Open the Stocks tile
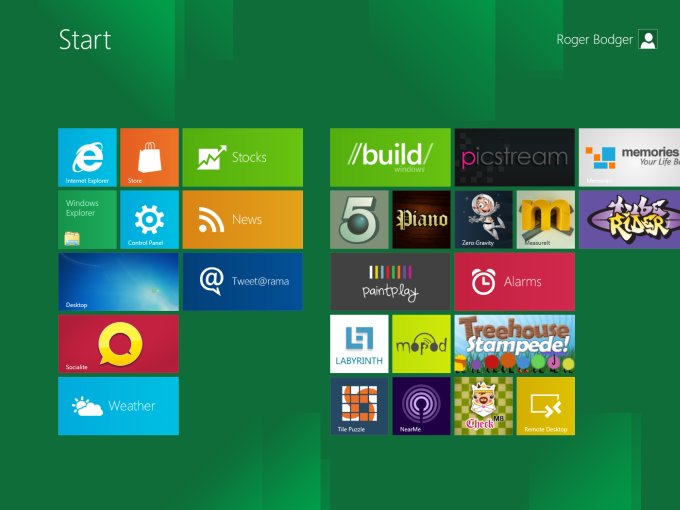 [242, 157]
